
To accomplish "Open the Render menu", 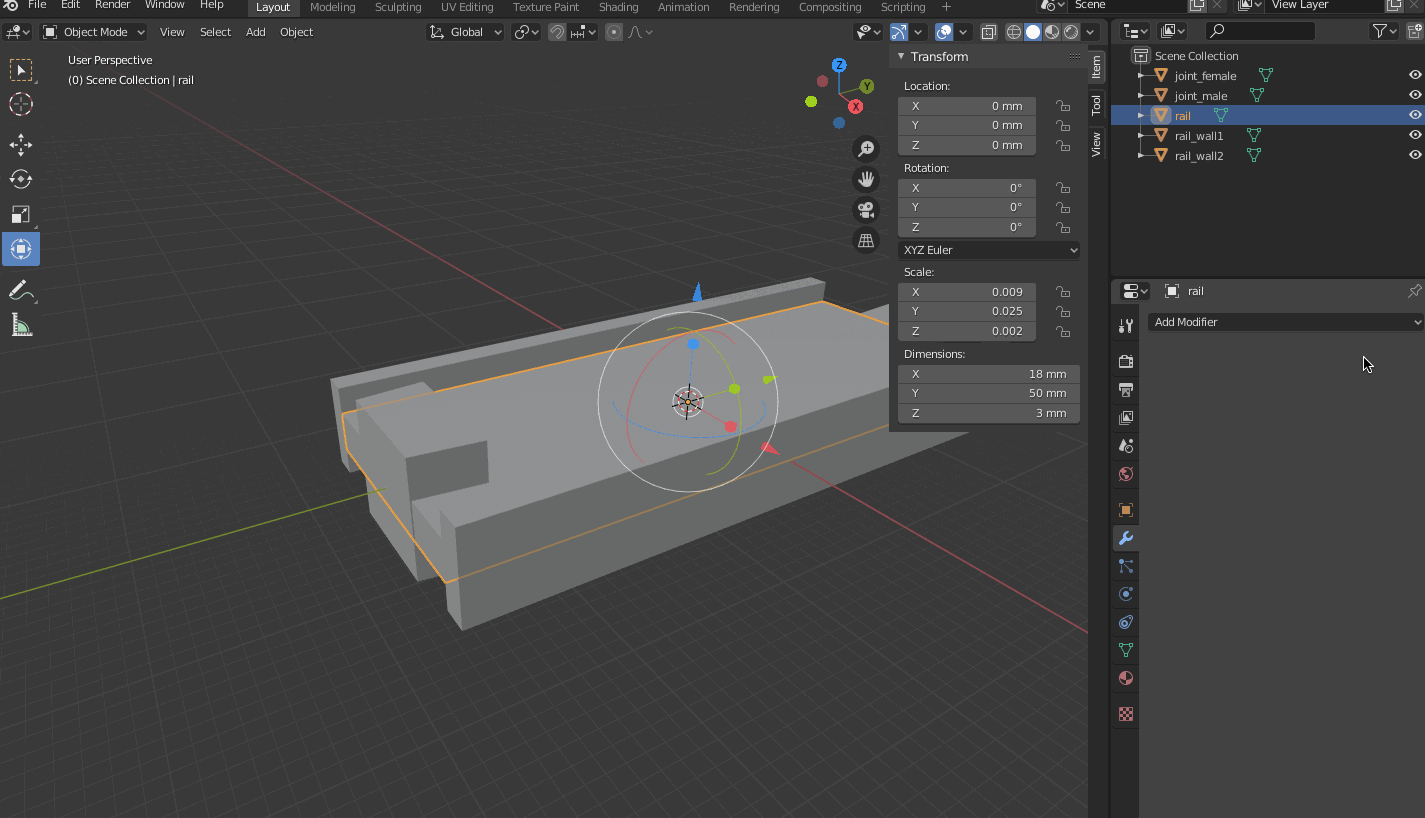I will (x=112, y=5).
